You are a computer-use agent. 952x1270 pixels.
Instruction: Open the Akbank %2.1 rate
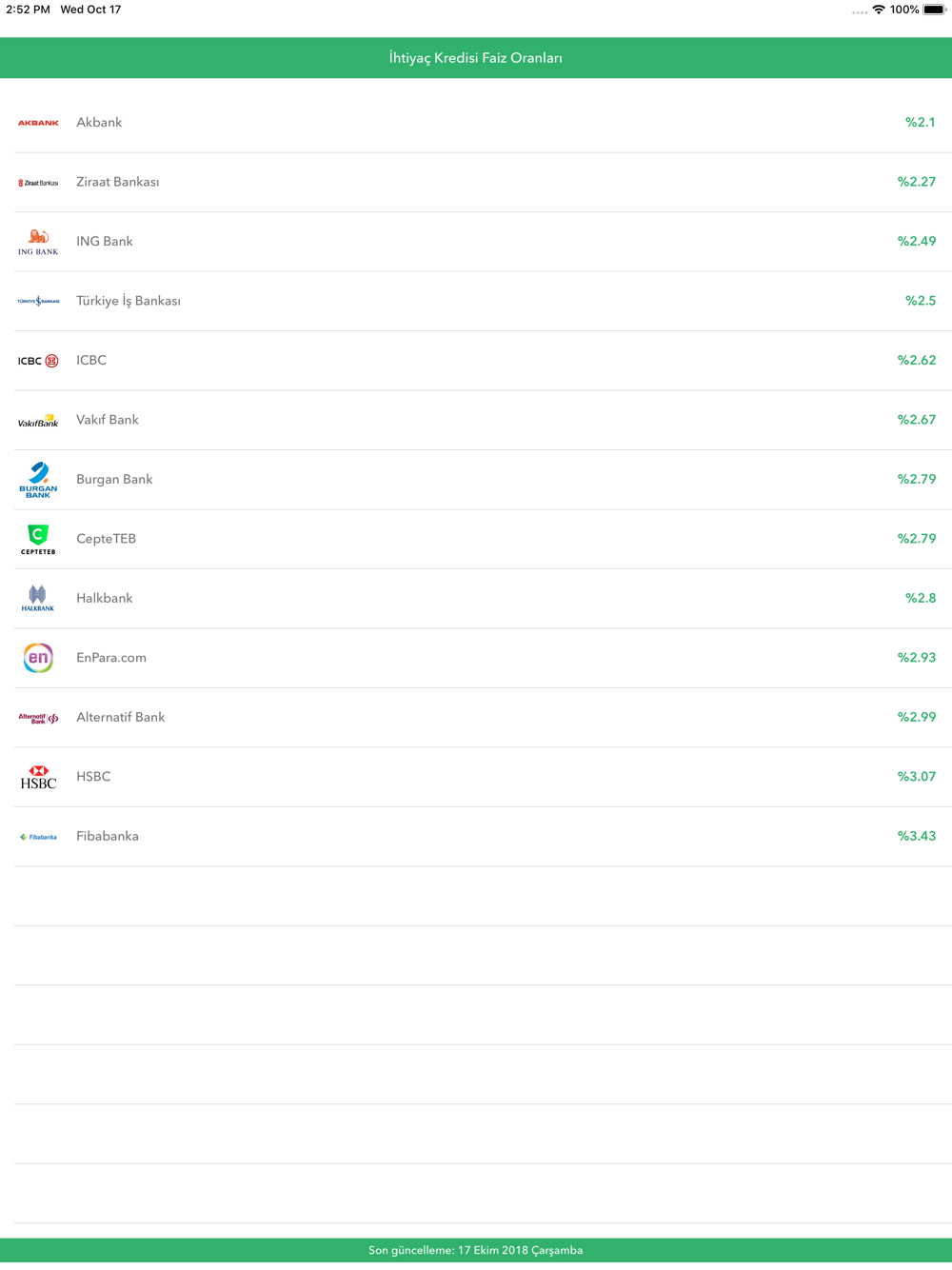tap(920, 122)
